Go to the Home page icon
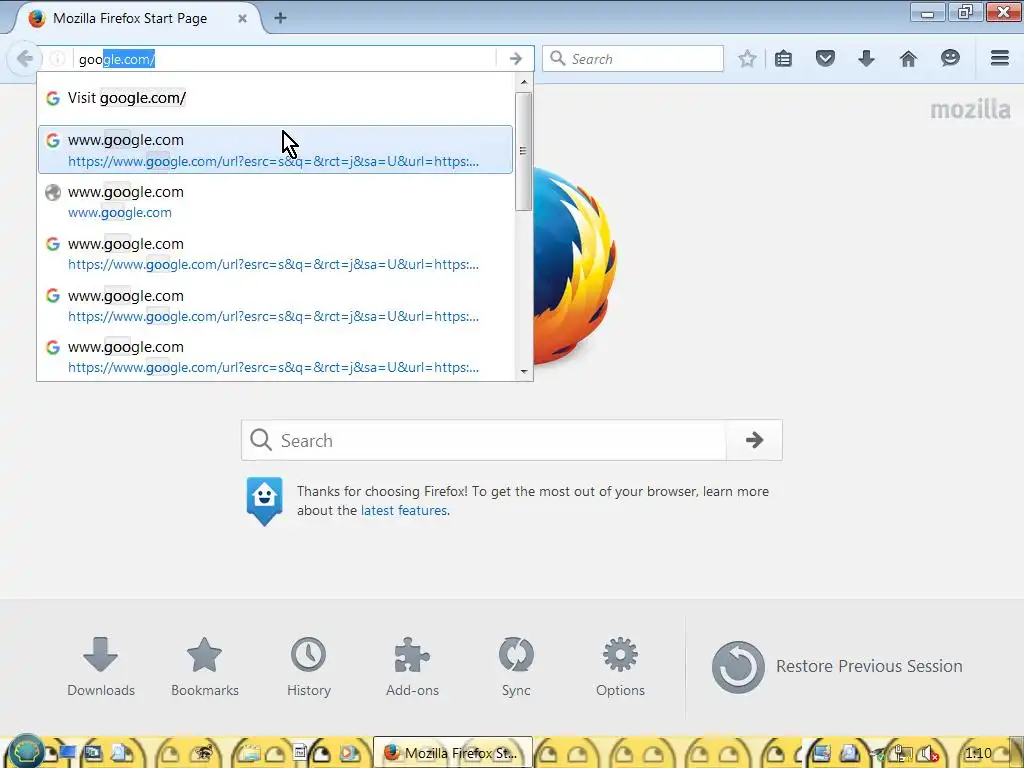Viewport: 1024px width, 768px height. point(908,59)
